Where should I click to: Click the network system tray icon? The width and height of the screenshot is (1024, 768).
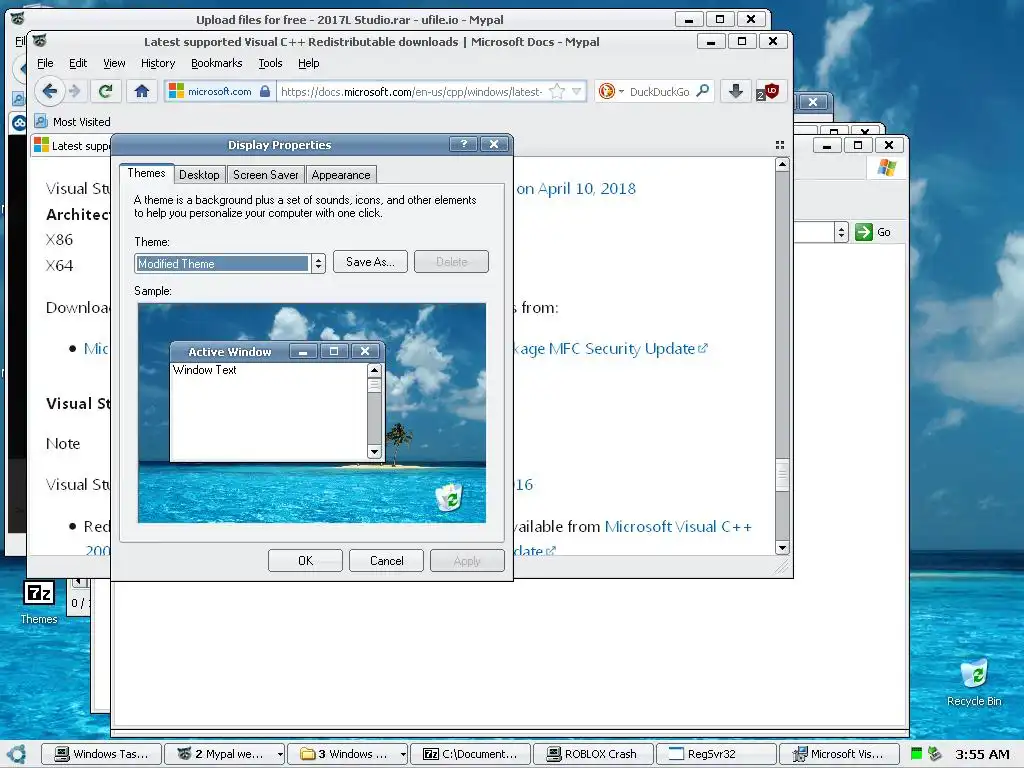935,754
